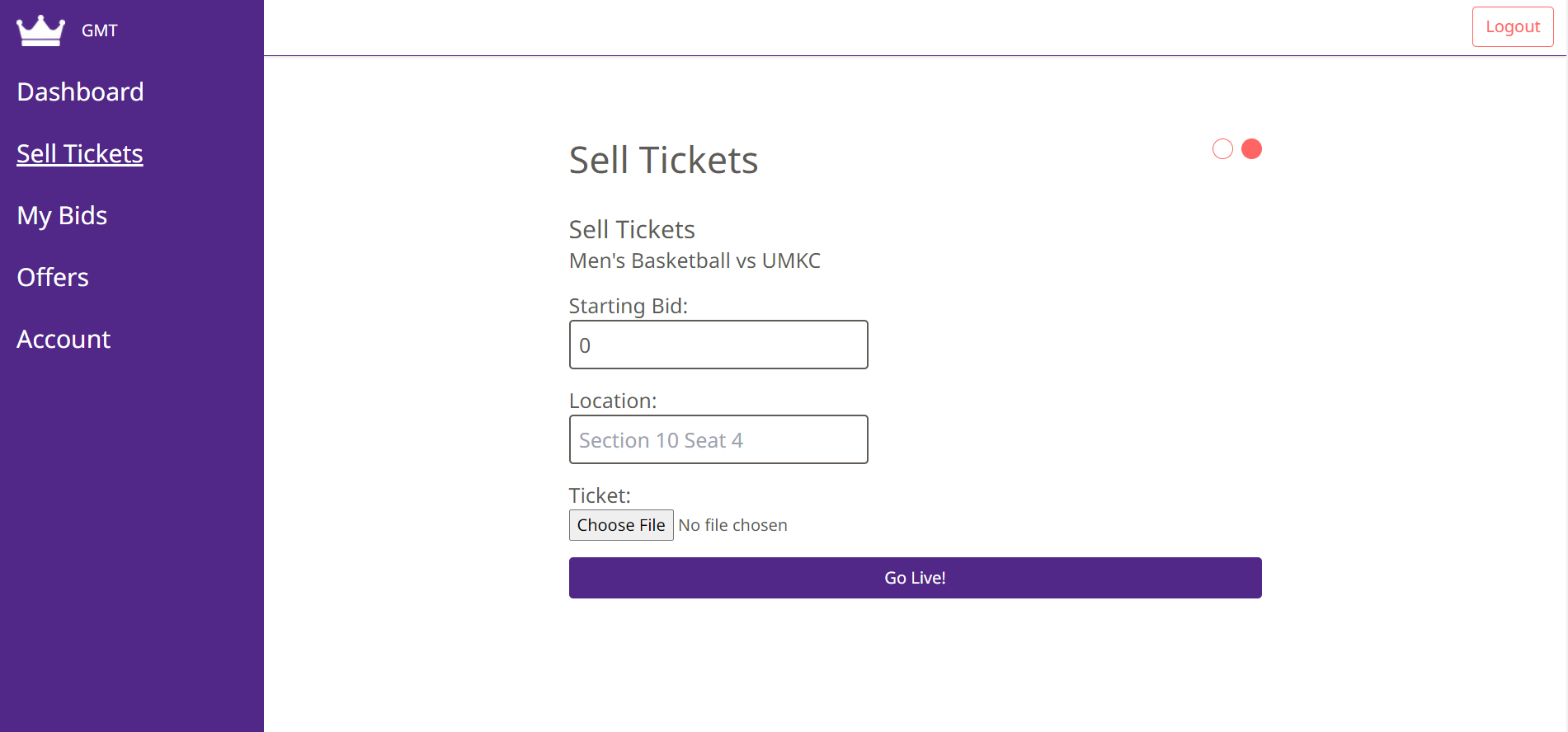Viewport: 1568px width, 732px height.
Task: Click the large Sell Tickets page heading
Action: (x=663, y=160)
